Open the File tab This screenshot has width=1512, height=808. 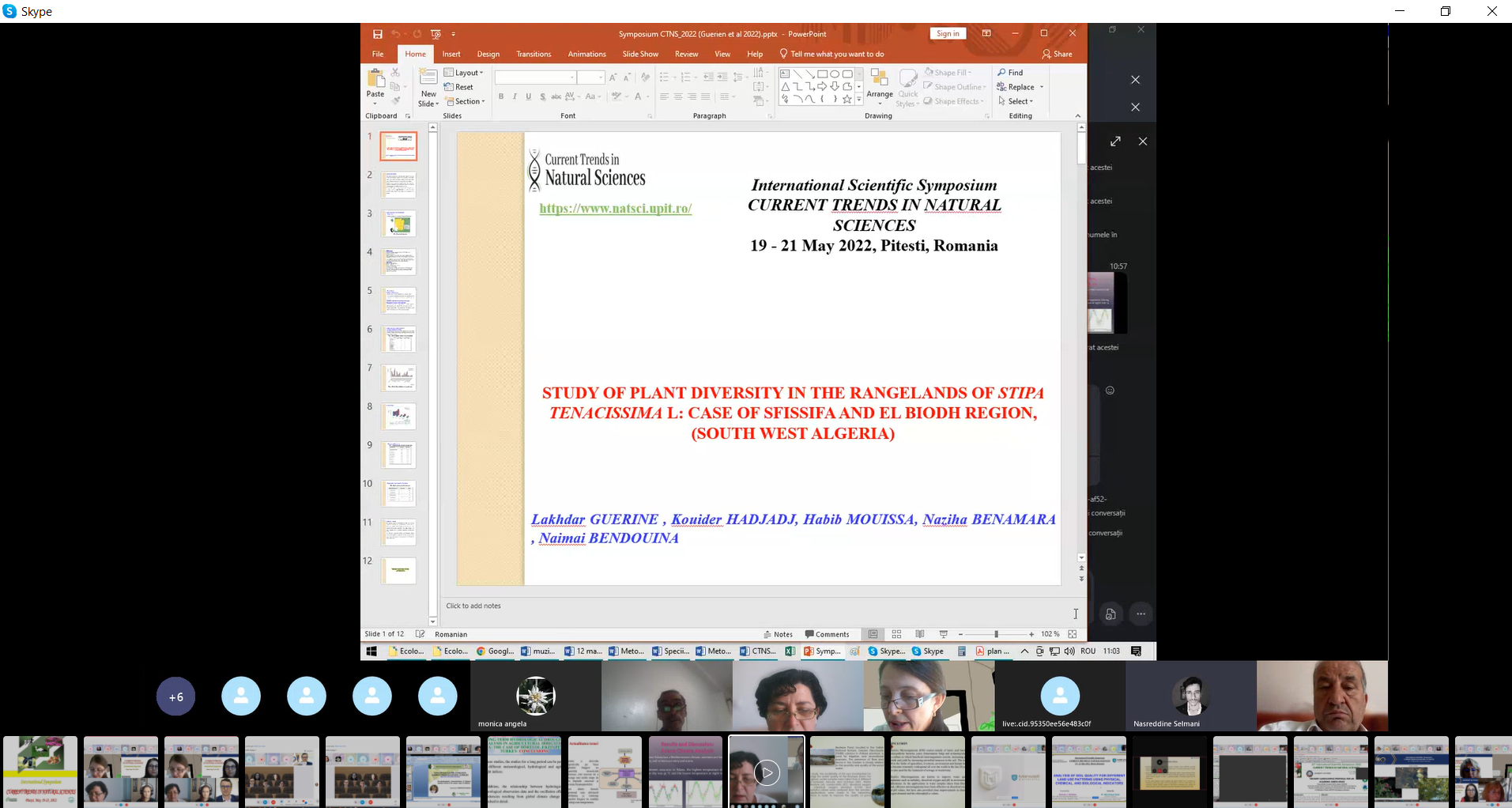click(x=378, y=55)
